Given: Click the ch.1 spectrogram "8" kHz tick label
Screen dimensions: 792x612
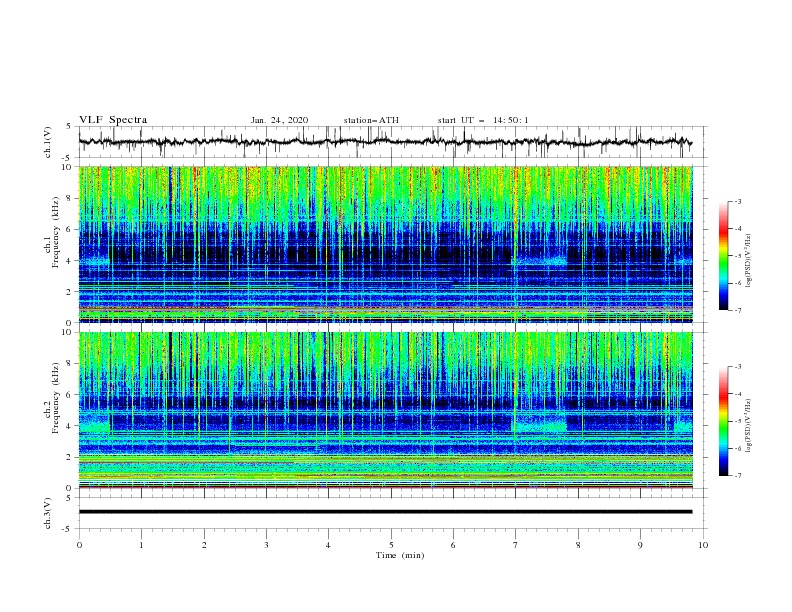Looking at the screenshot, I should tap(70, 198).
